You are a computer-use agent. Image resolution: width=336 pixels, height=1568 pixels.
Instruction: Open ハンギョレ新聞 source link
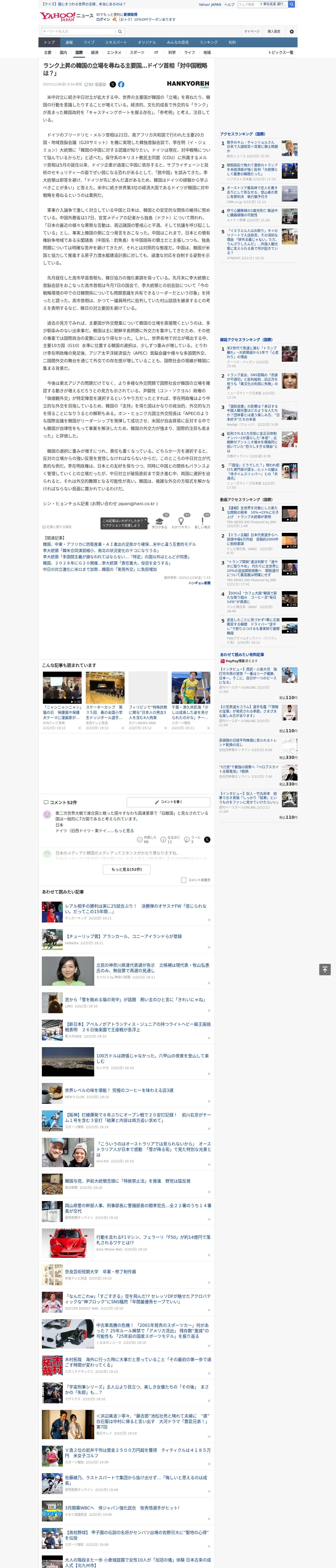(x=199, y=583)
